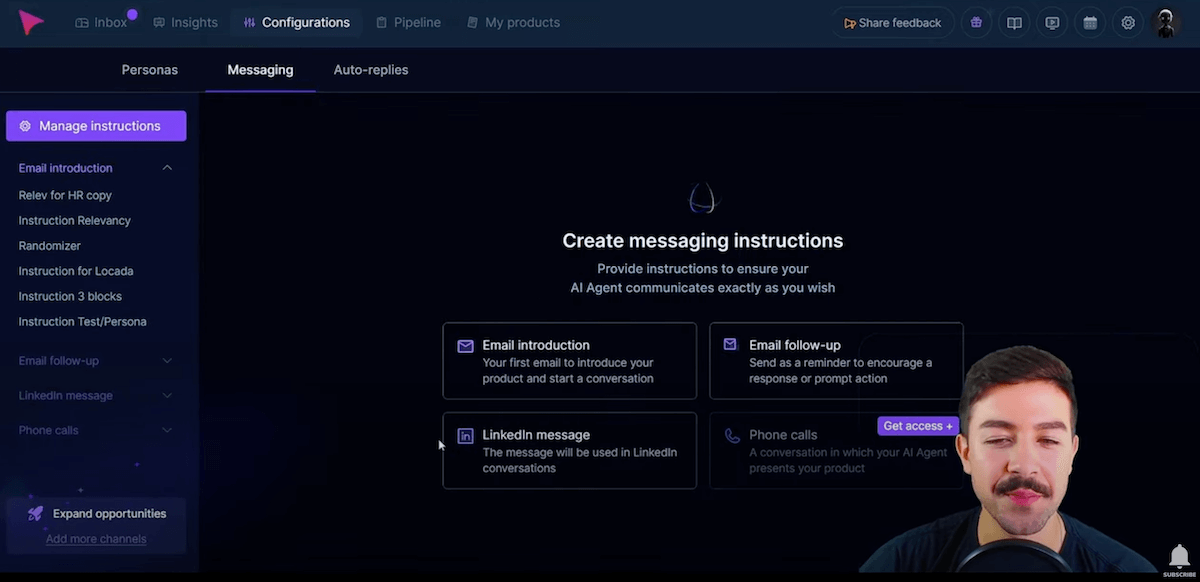1200x582 pixels.
Task: Click the YouTube subscribe bell icon
Action: click(1179, 556)
